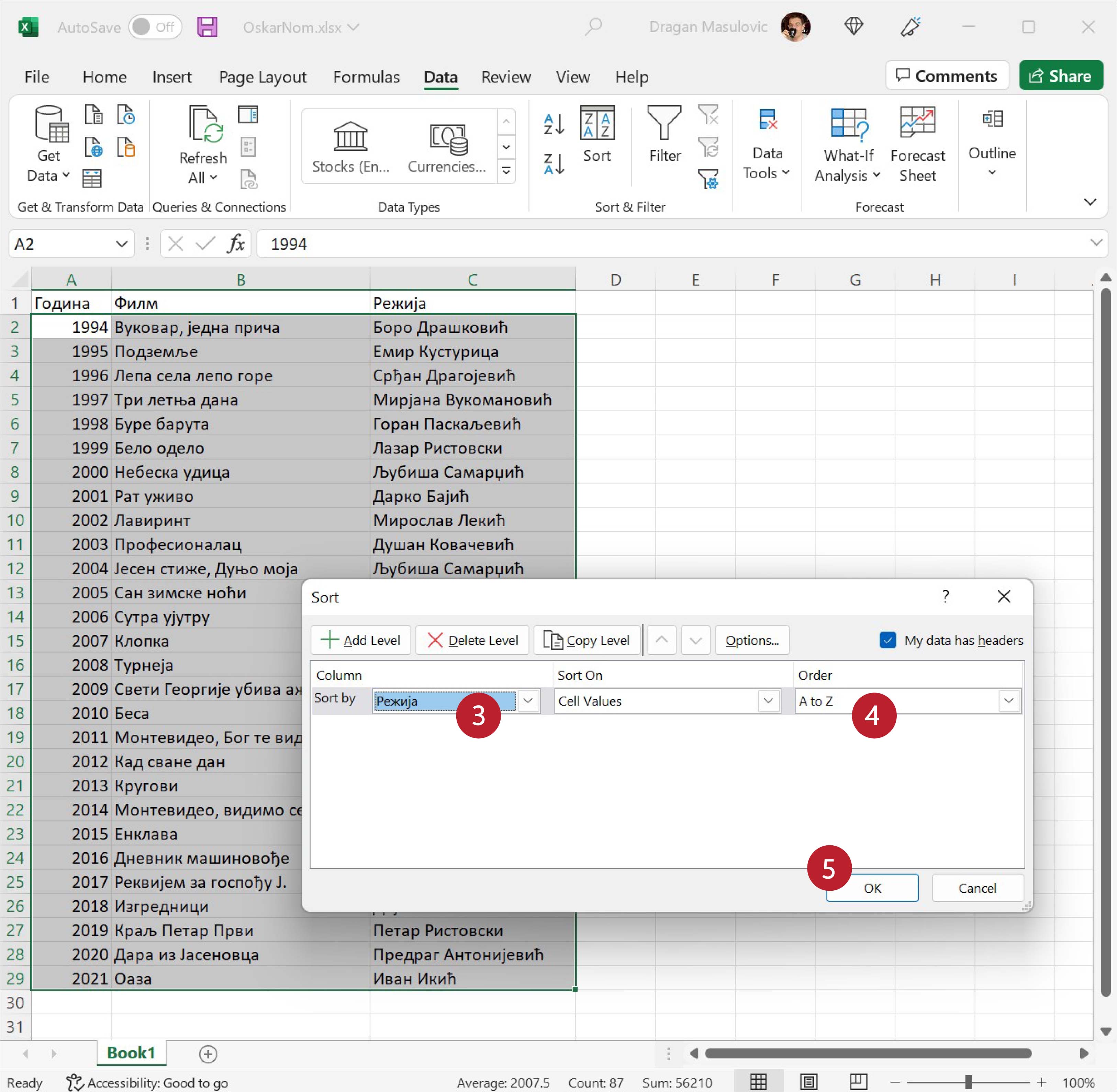Open the Formulas ribbon tab
The image size is (1117, 1092).
coord(366,77)
